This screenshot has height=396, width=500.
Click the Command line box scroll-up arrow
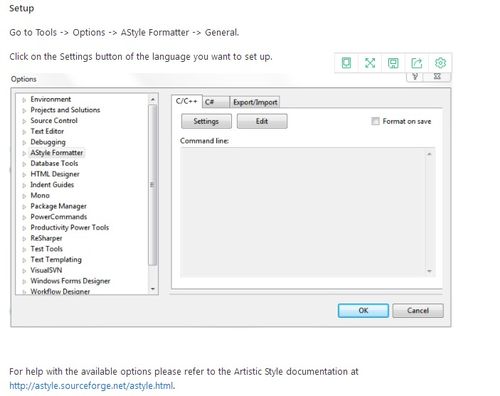click(429, 154)
